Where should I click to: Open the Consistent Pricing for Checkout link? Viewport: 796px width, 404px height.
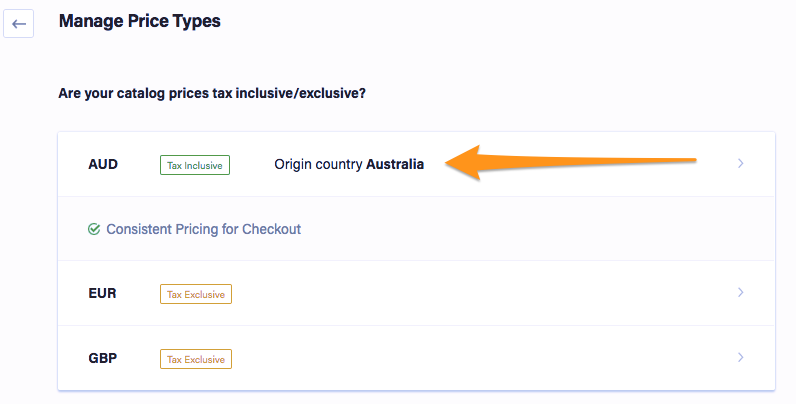pos(204,229)
